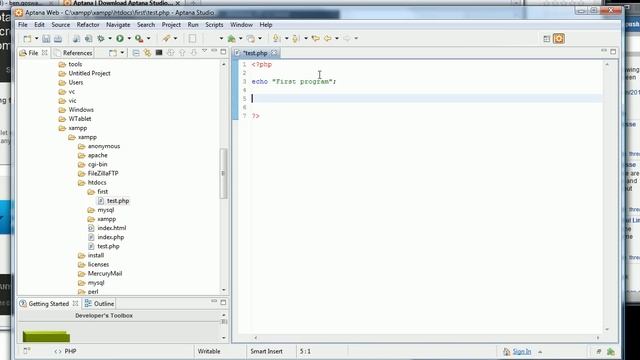Open the File menu
Image resolution: width=640 pixels, height=360 pixels.
point(22,25)
